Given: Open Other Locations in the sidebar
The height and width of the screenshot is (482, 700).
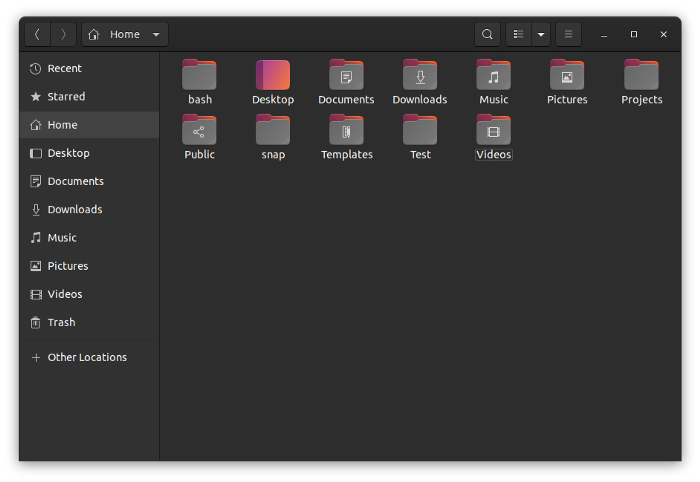Looking at the screenshot, I should pos(87,358).
